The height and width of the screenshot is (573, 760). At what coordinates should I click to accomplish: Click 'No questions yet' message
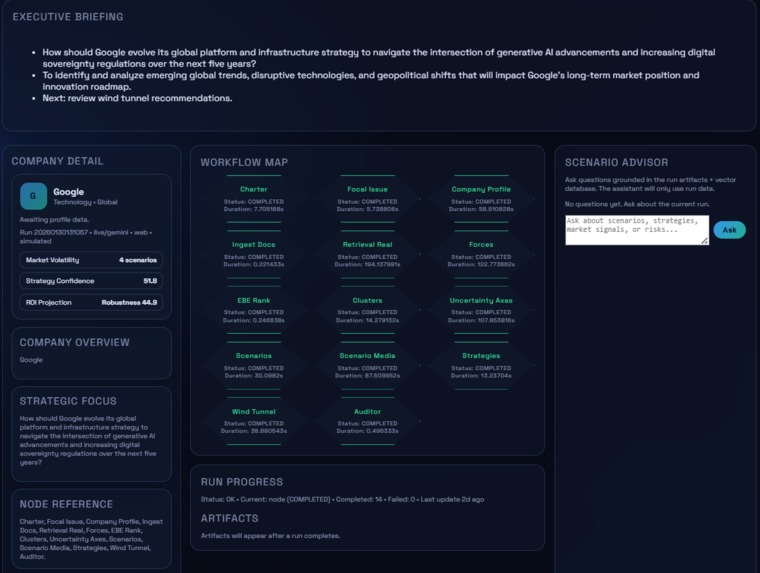pyautogui.click(x=637, y=204)
